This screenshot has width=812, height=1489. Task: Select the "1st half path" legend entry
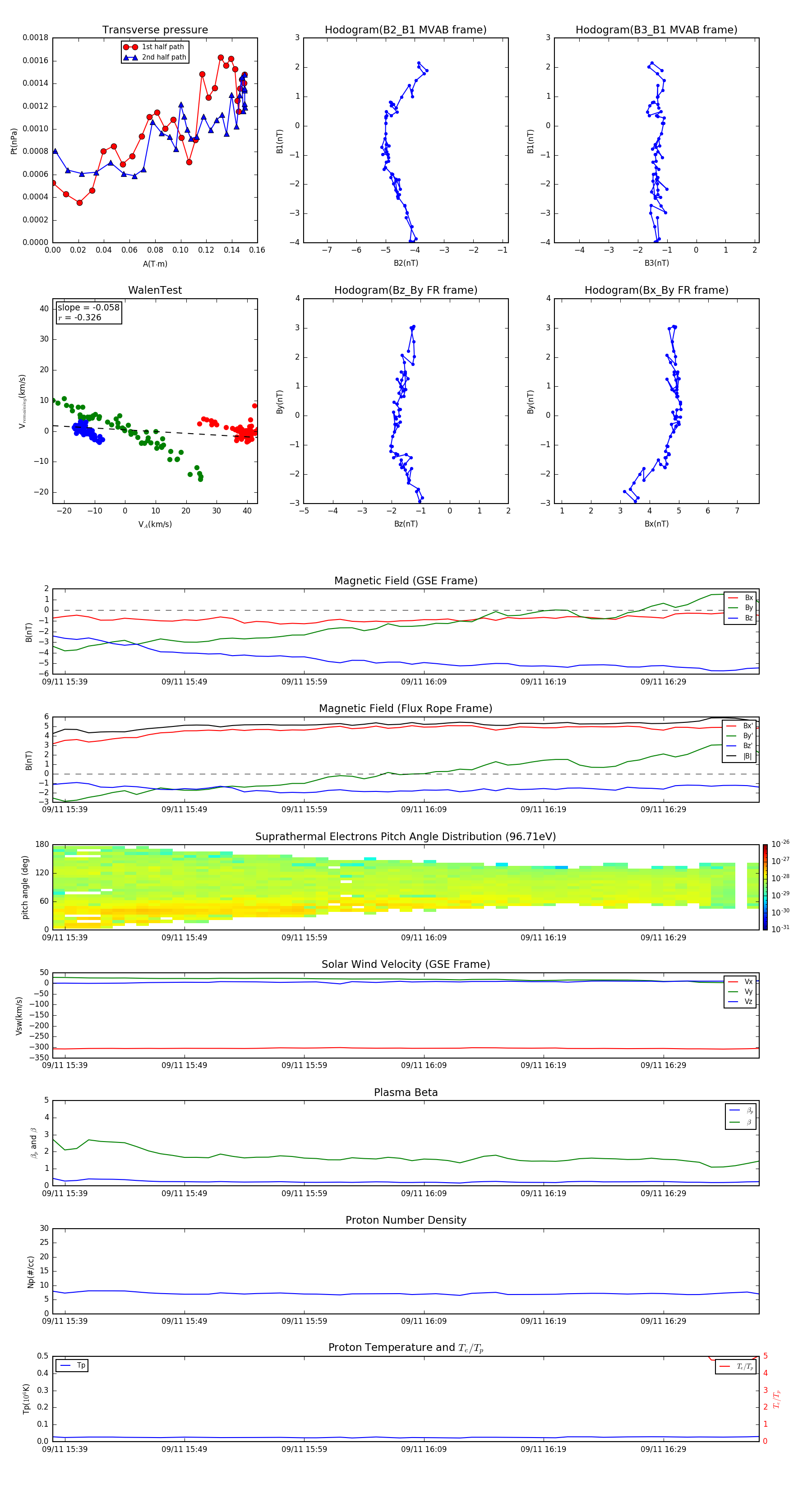pyautogui.click(x=154, y=47)
